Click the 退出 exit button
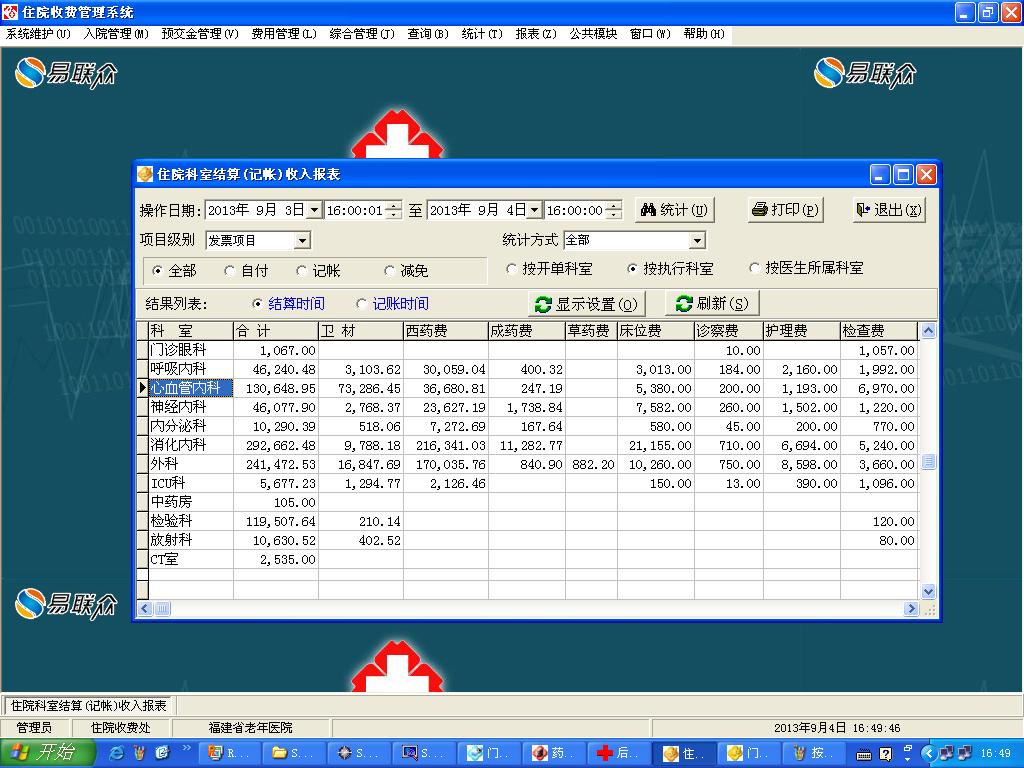1024x768 pixels. click(889, 210)
